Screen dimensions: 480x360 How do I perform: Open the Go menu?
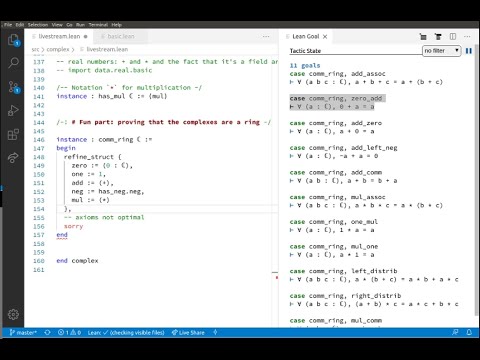[x=69, y=25]
